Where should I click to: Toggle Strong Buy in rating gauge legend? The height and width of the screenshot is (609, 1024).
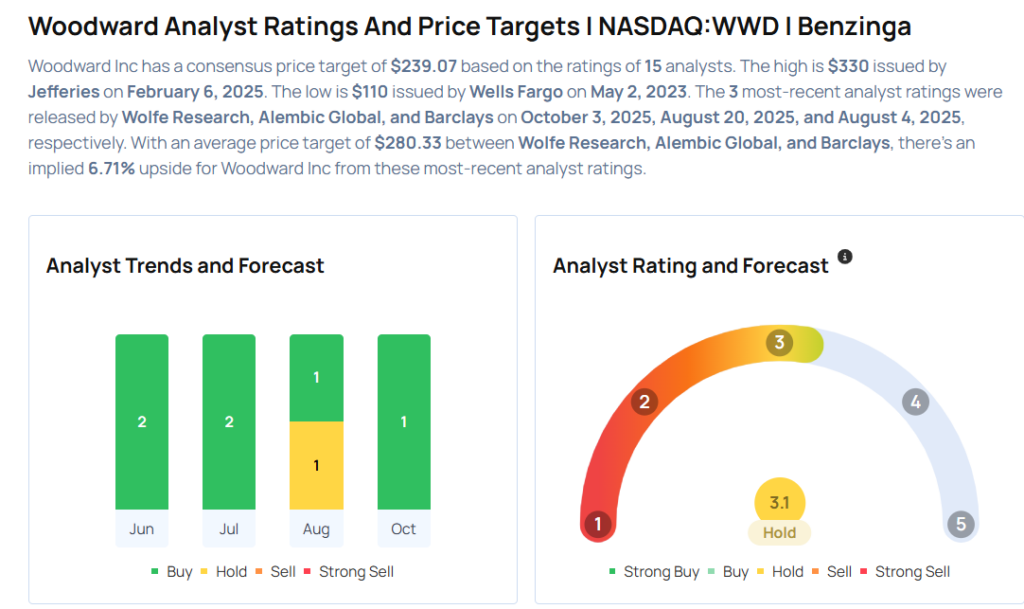tap(654, 571)
